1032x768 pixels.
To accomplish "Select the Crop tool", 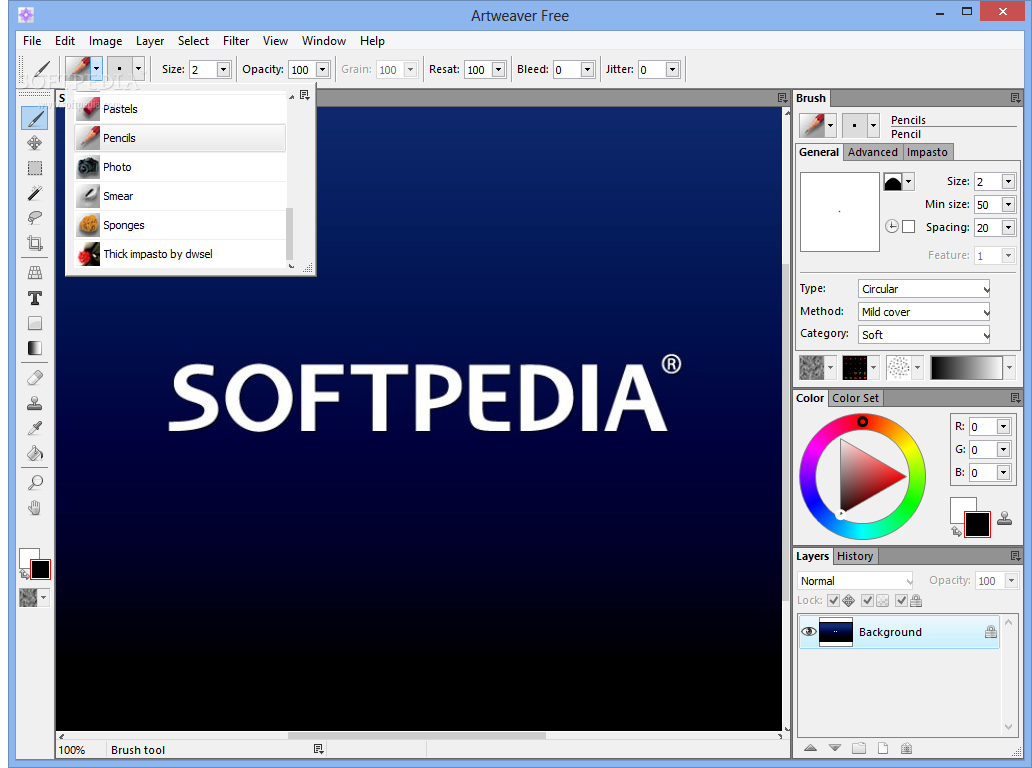I will click(35, 243).
